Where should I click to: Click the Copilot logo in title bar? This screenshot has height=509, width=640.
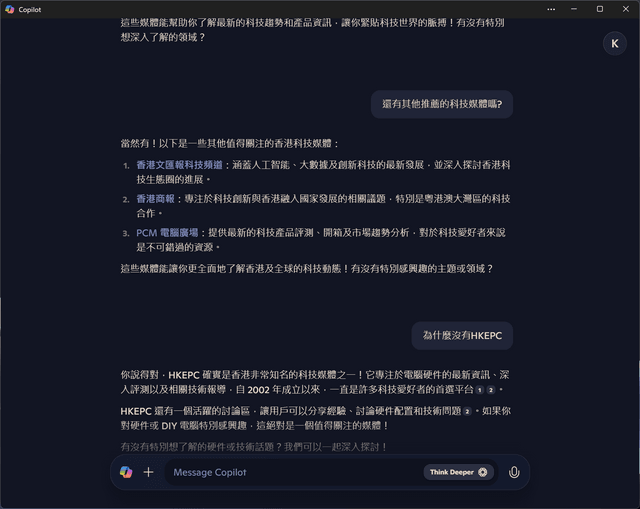pos(10,9)
